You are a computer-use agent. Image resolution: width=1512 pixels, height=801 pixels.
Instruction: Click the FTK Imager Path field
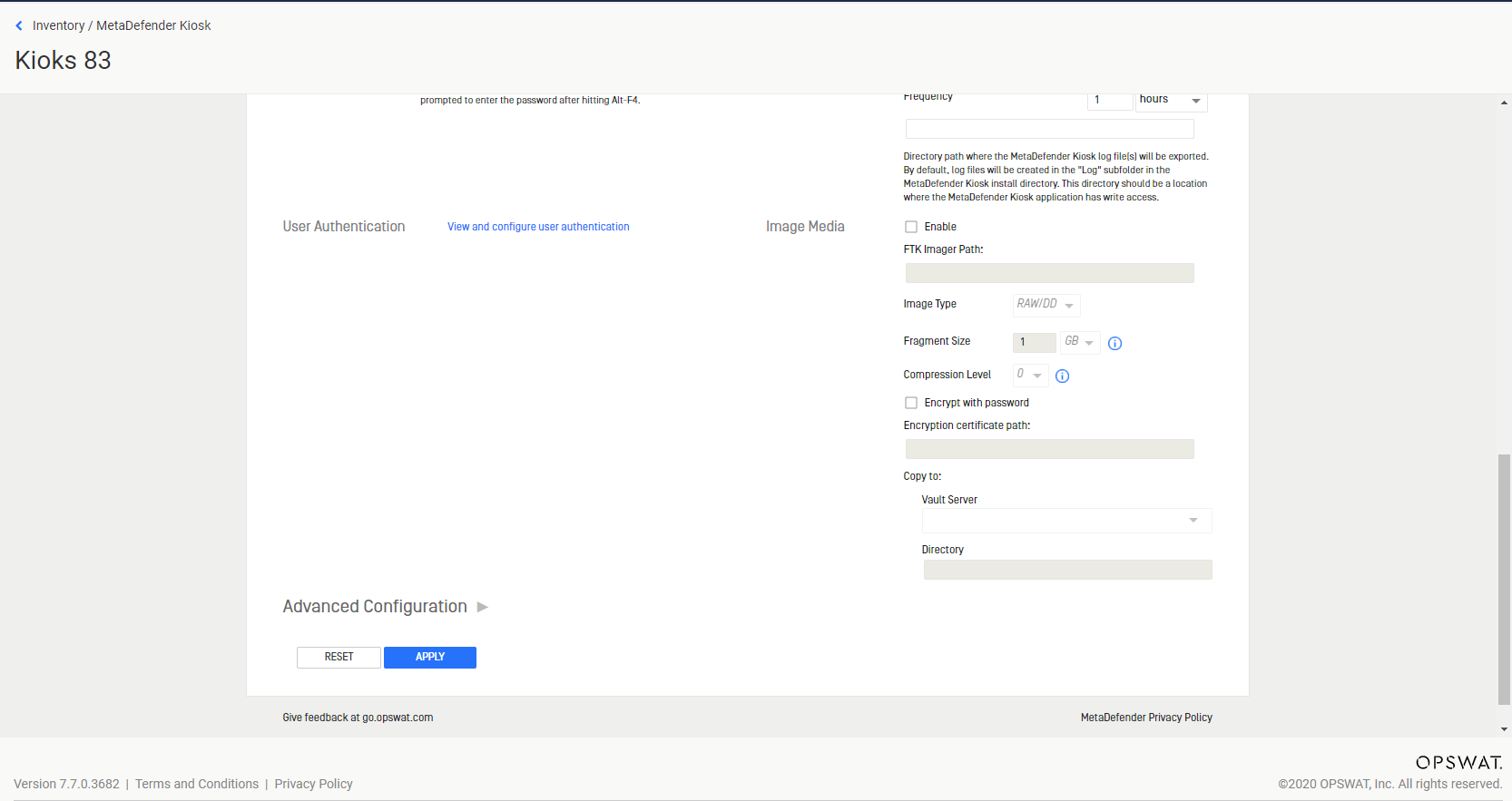[x=1049, y=273]
